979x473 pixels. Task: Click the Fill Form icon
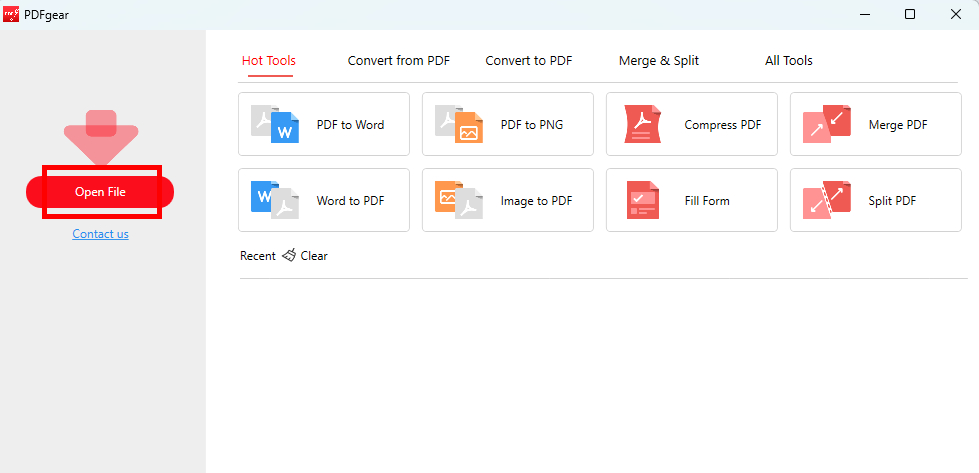click(642, 200)
